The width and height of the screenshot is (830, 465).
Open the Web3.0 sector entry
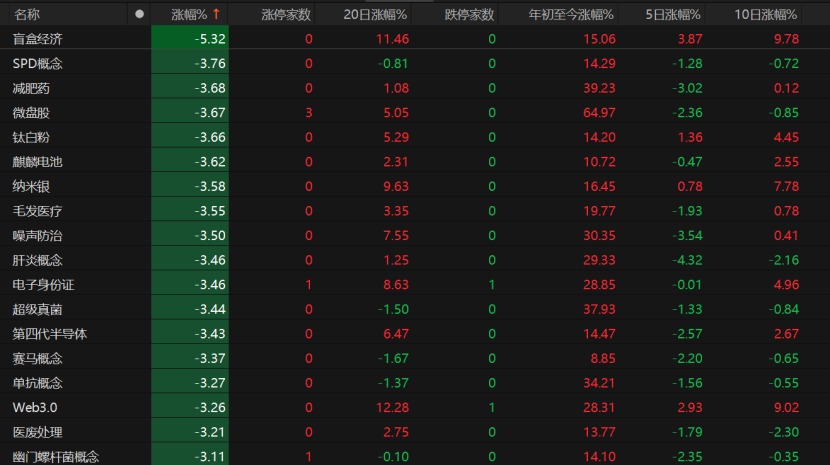[35, 407]
